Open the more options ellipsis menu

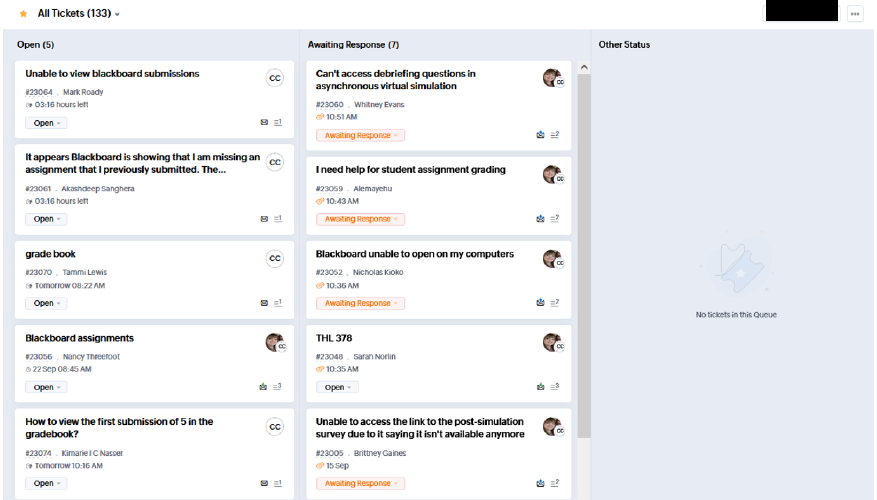[855, 14]
